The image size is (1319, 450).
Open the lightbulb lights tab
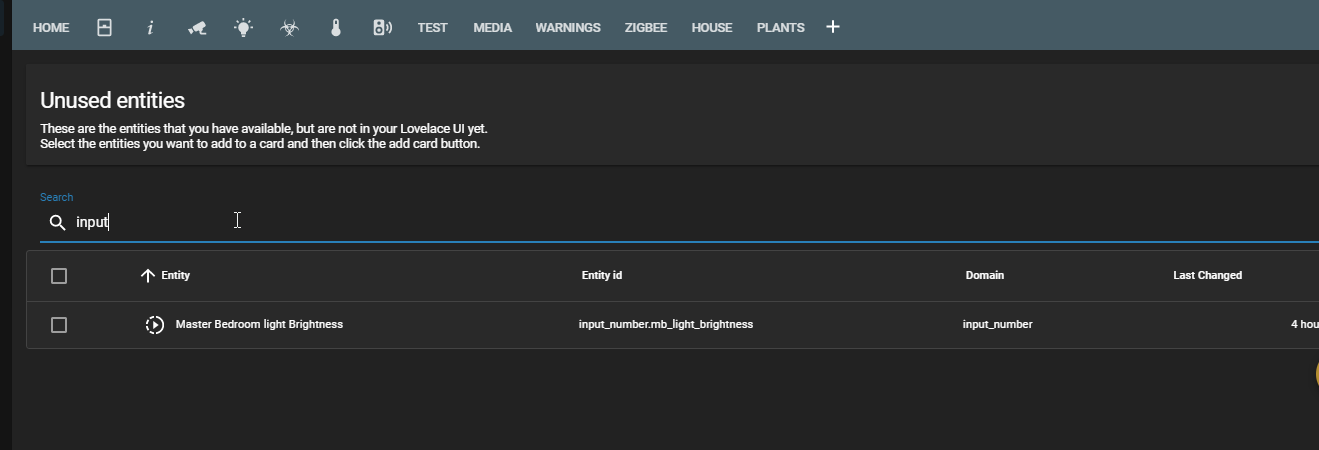point(243,27)
